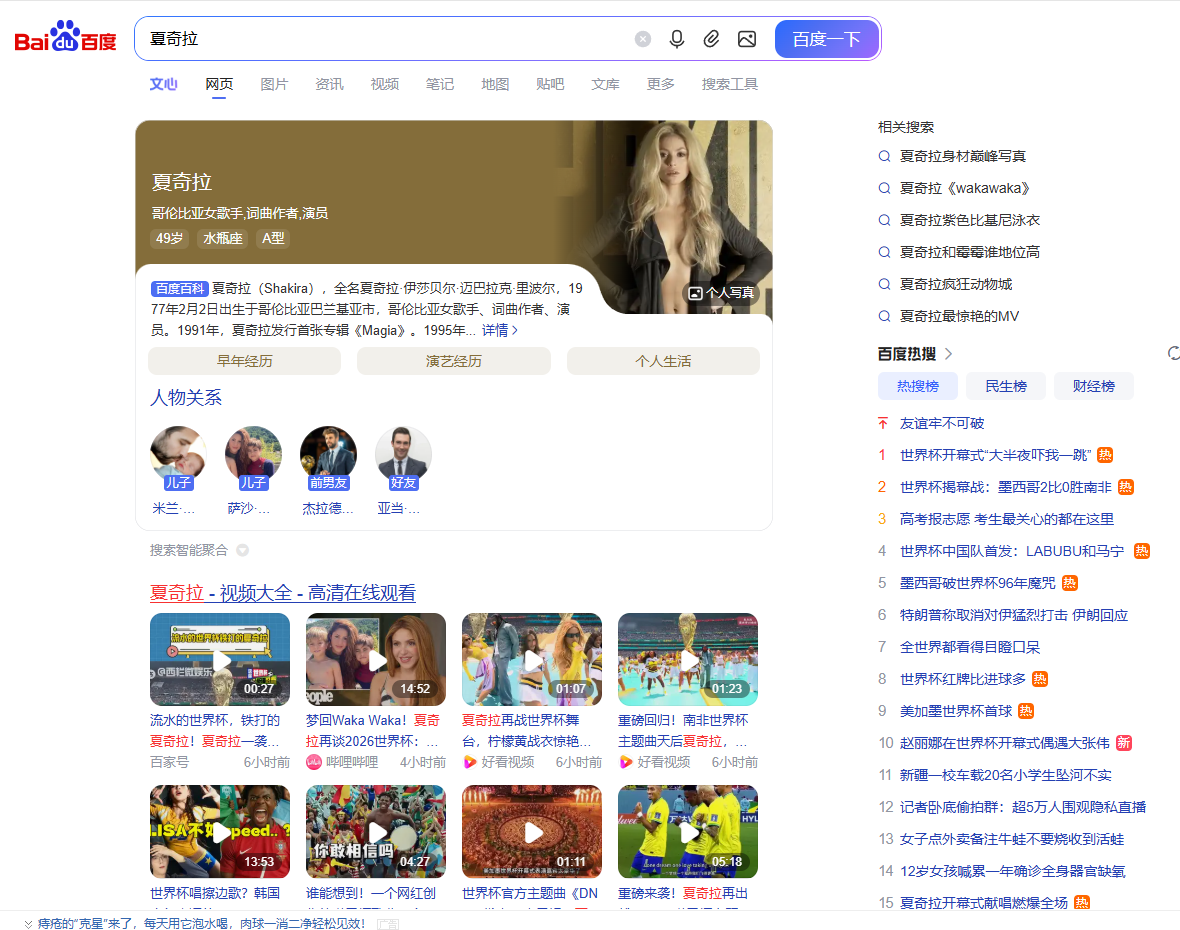Select the 图片 tab

click(x=274, y=84)
